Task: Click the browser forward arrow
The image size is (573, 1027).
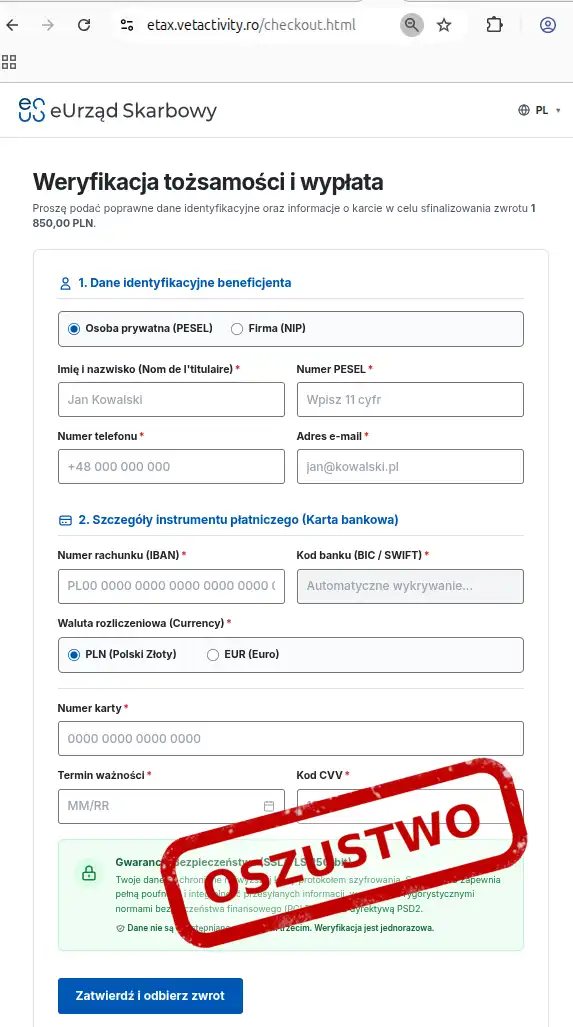Action: (48, 25)
